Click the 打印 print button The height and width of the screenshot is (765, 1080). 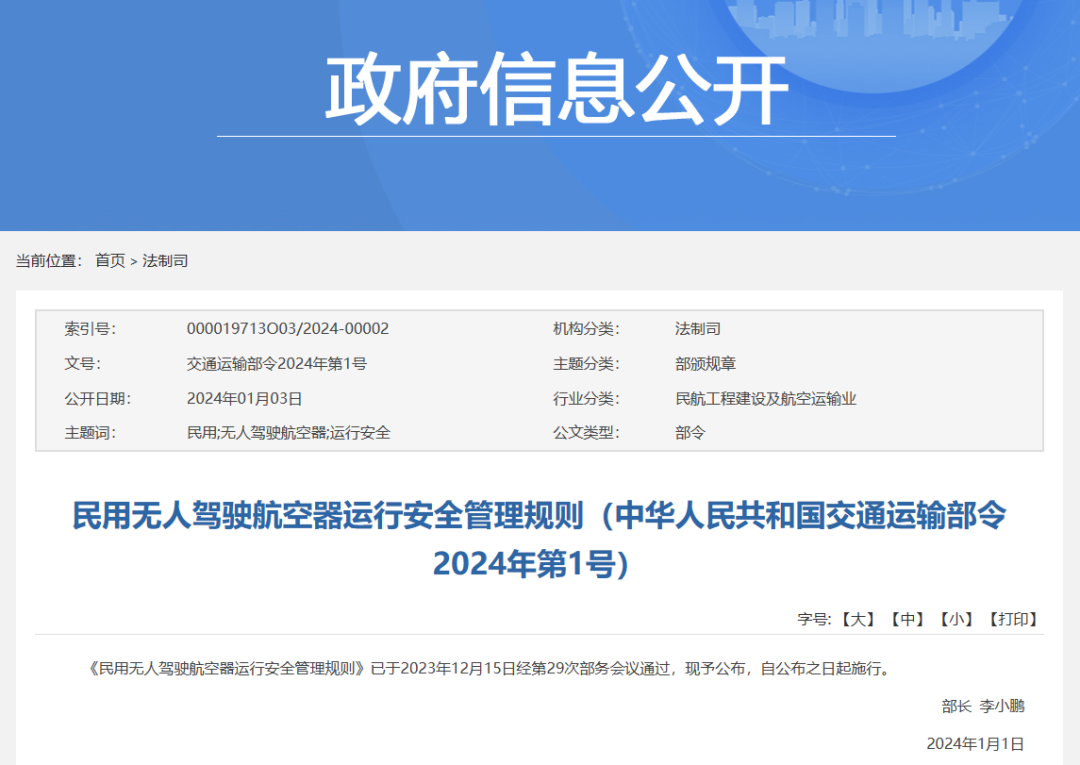1013,619
